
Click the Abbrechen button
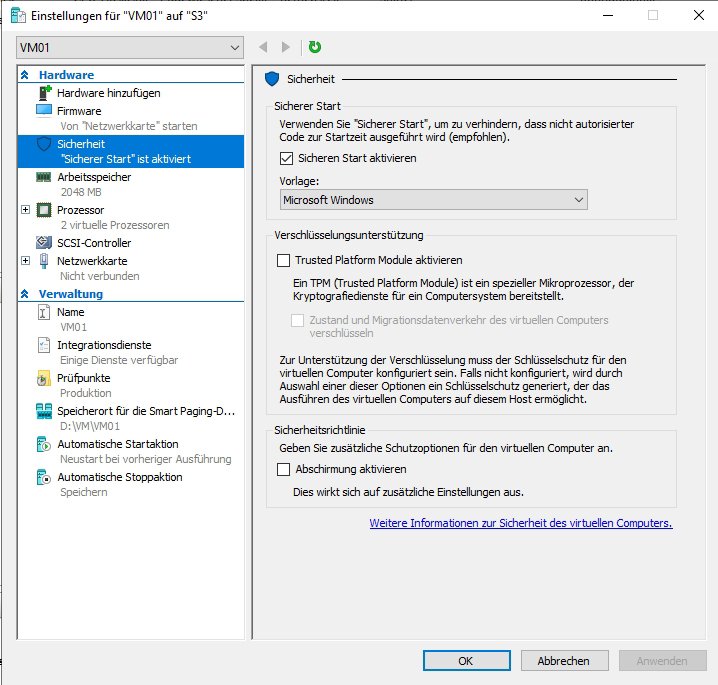coord(563,661)
